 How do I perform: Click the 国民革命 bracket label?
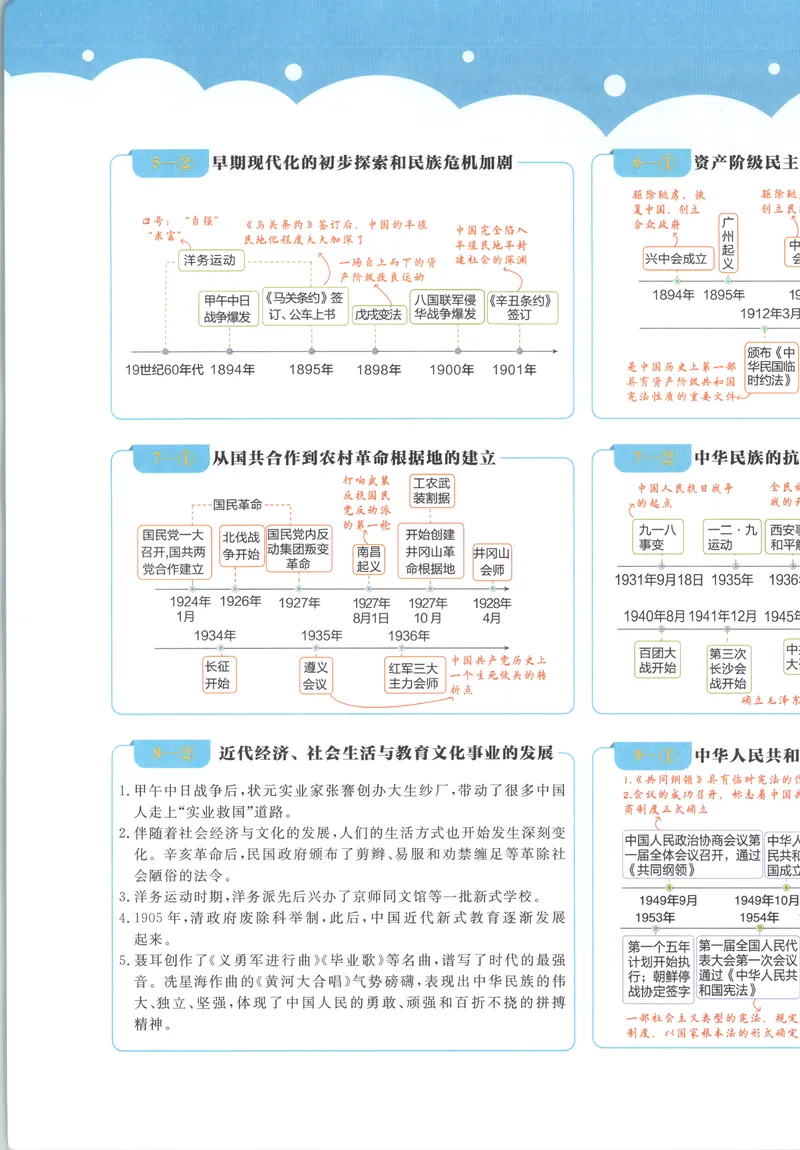(237, 505)
